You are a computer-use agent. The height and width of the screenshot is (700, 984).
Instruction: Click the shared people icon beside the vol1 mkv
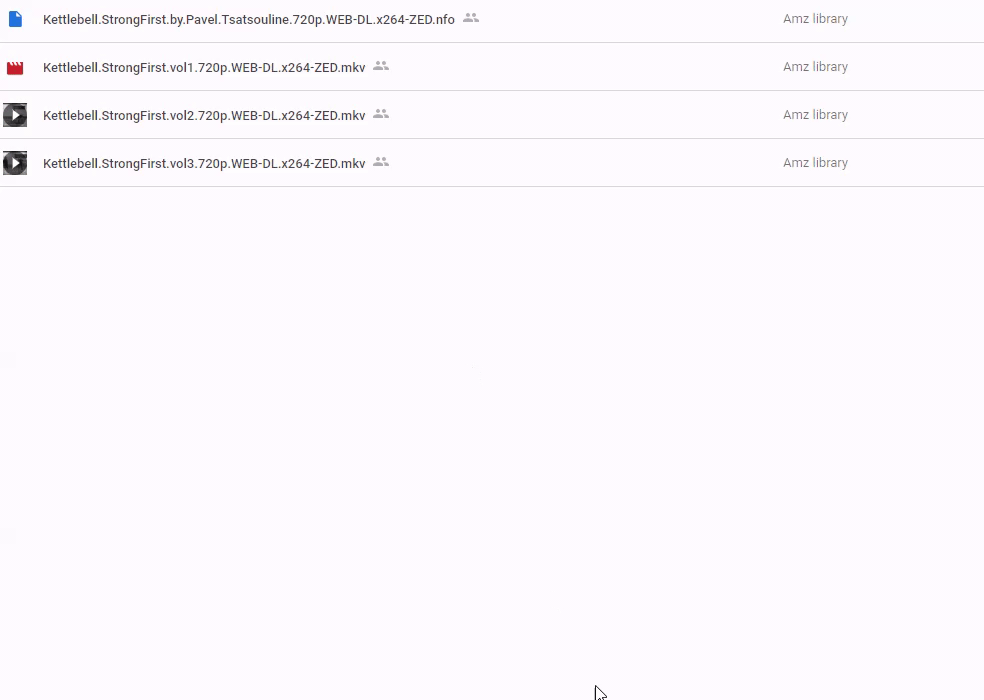(x=381, y=66)
